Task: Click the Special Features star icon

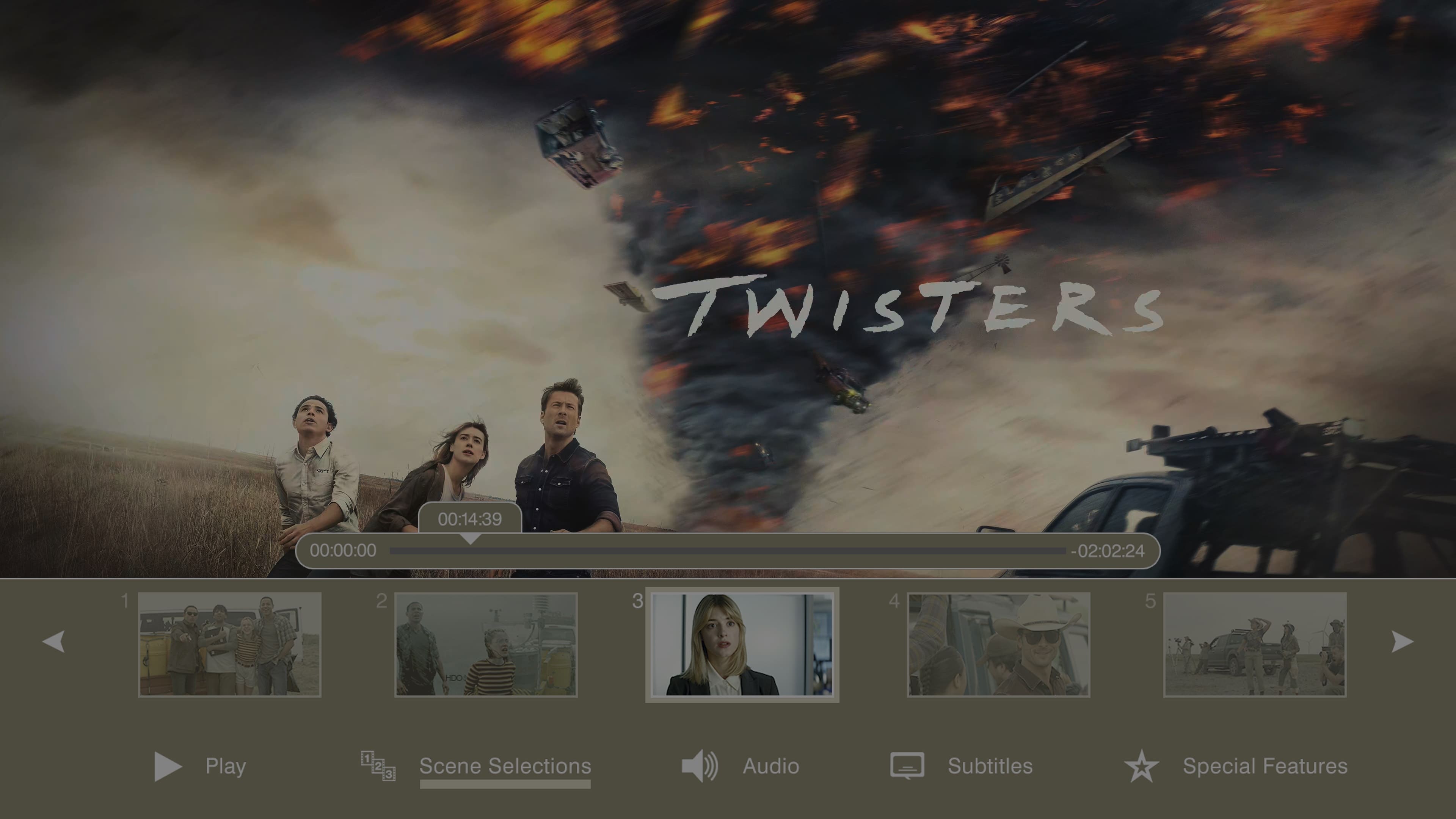Action: [1141, 766]
